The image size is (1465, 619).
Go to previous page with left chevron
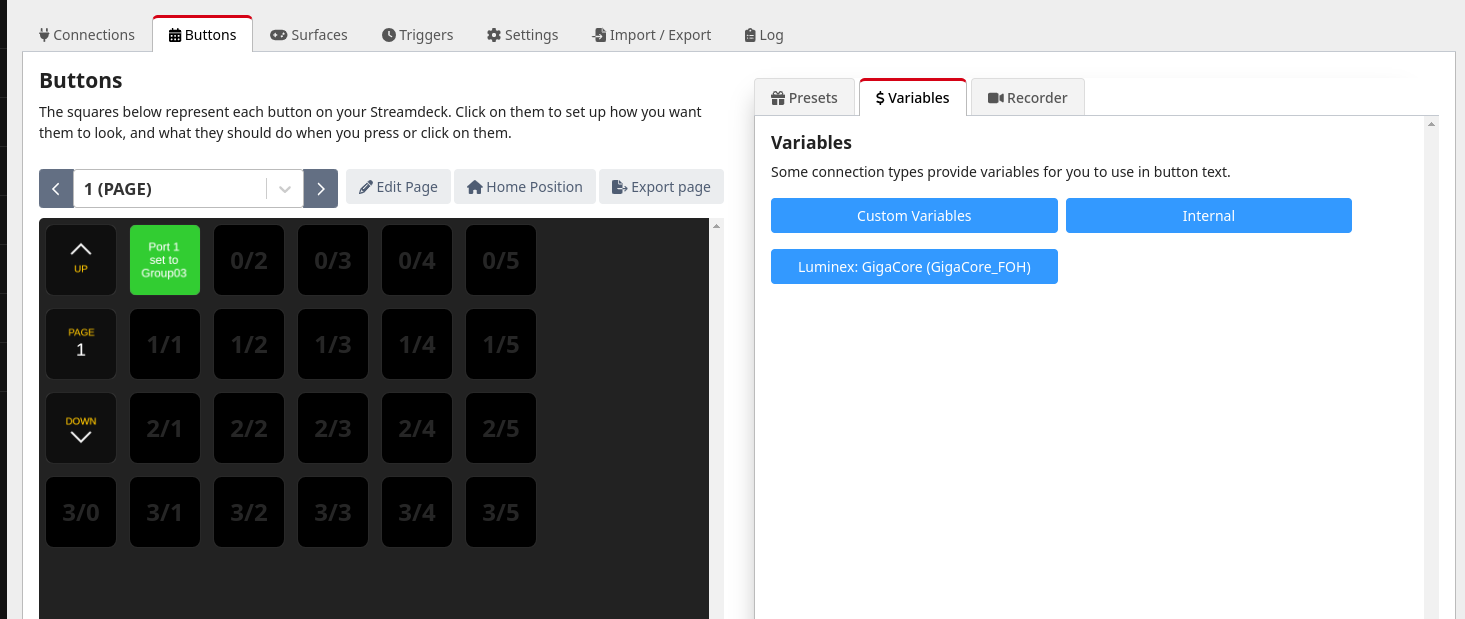[x=56, y=188]
